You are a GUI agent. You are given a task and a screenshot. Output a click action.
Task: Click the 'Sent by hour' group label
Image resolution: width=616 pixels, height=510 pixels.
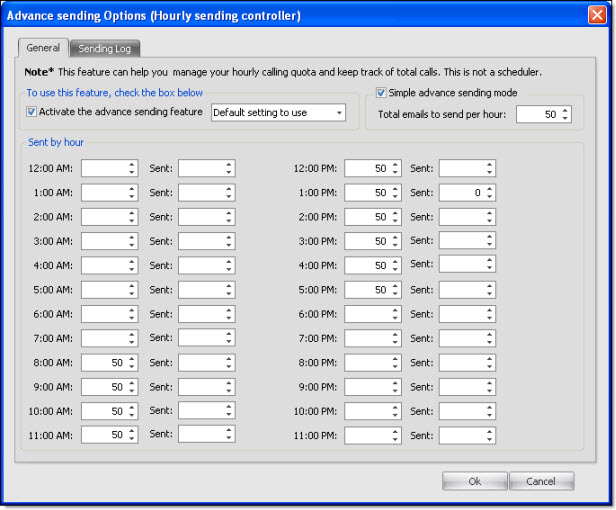pos(56,142)
